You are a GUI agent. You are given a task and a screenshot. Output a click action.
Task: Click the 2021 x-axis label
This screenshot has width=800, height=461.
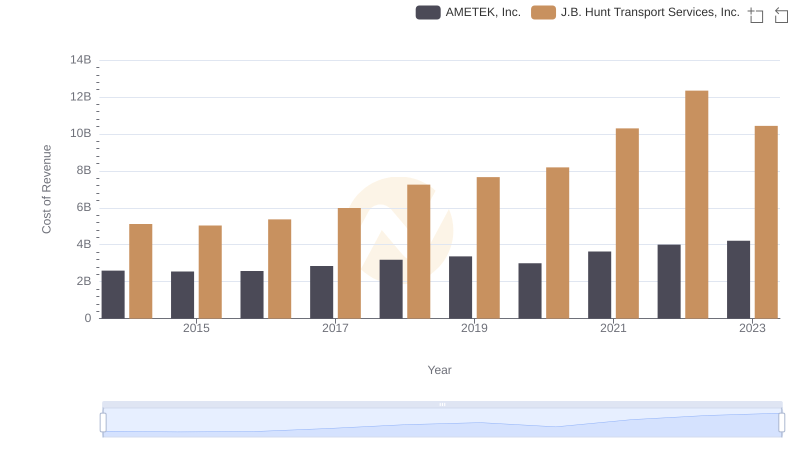[613, 328]
